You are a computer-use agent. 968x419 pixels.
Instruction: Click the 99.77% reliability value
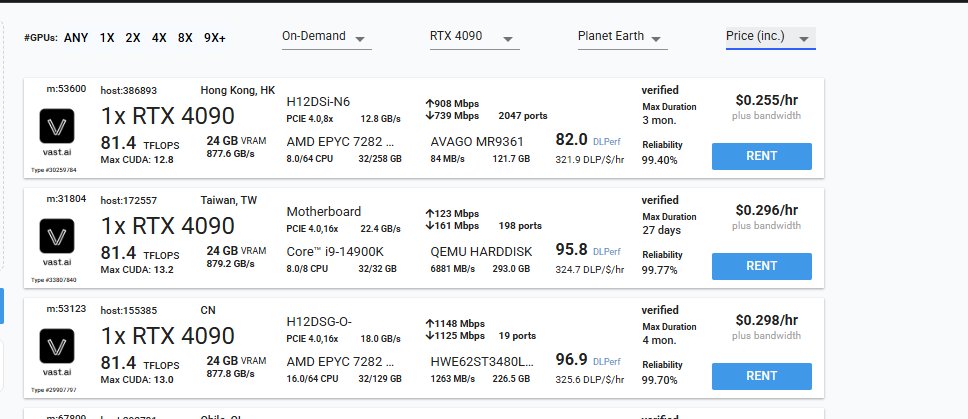coord(659,270)
